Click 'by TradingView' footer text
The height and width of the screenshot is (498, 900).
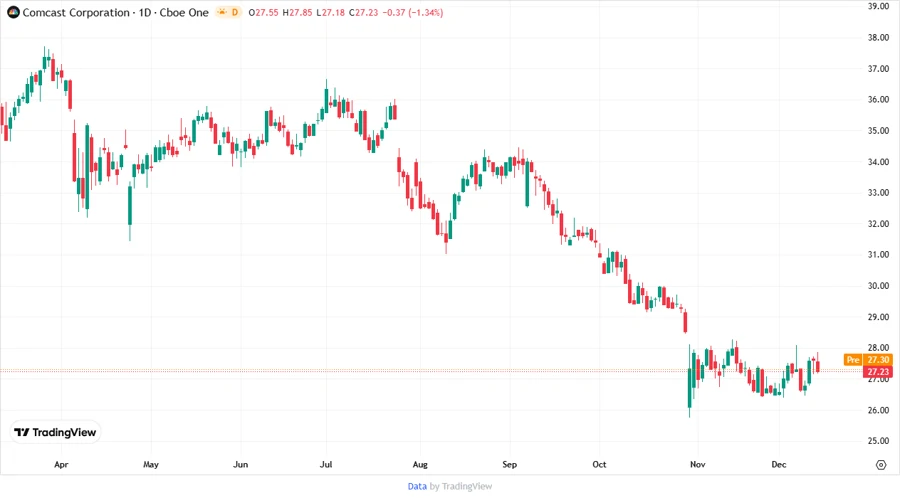pyautogui.click(x=461, y=487)
